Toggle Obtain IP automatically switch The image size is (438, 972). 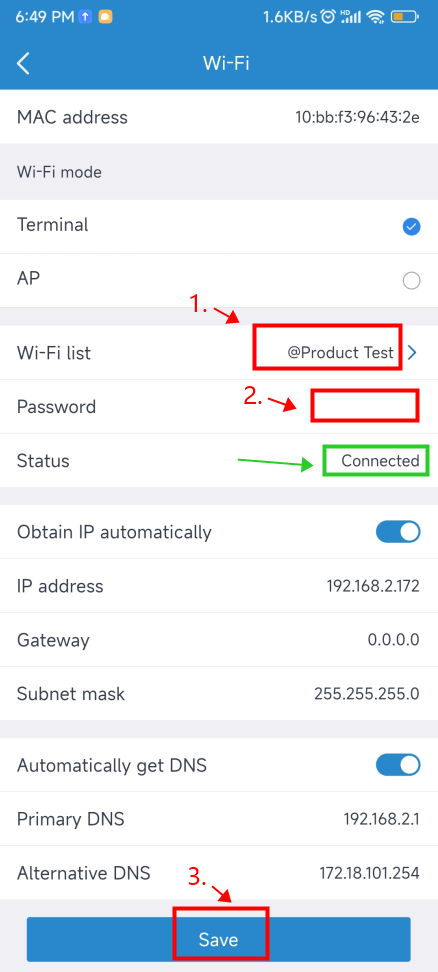(x=398, y=532)
